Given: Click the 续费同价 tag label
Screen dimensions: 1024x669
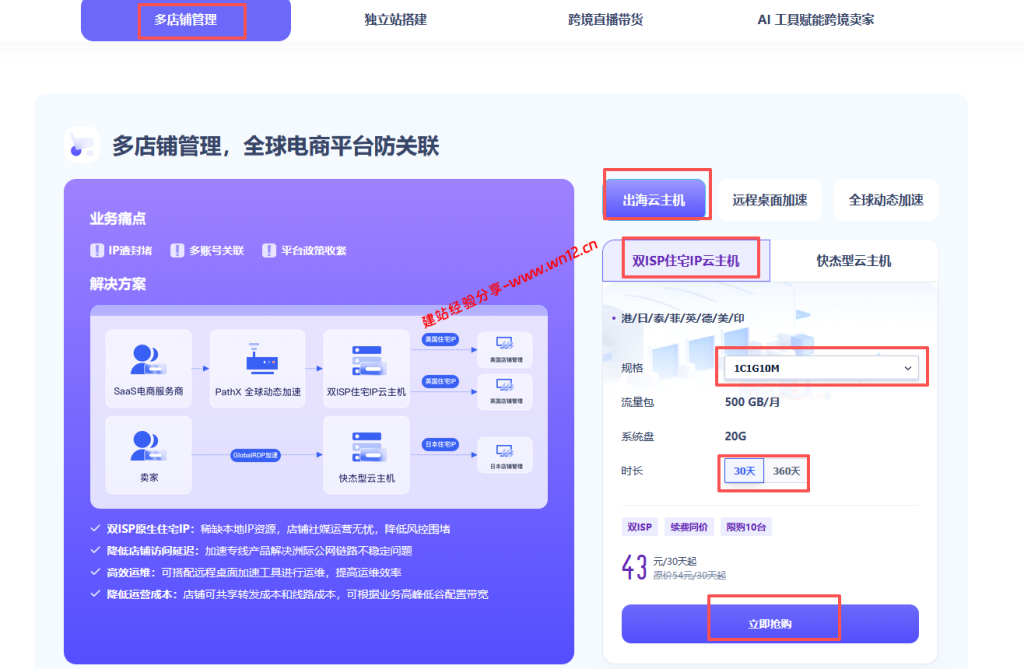Looking at the screenshot, I should tap(689, 527).
